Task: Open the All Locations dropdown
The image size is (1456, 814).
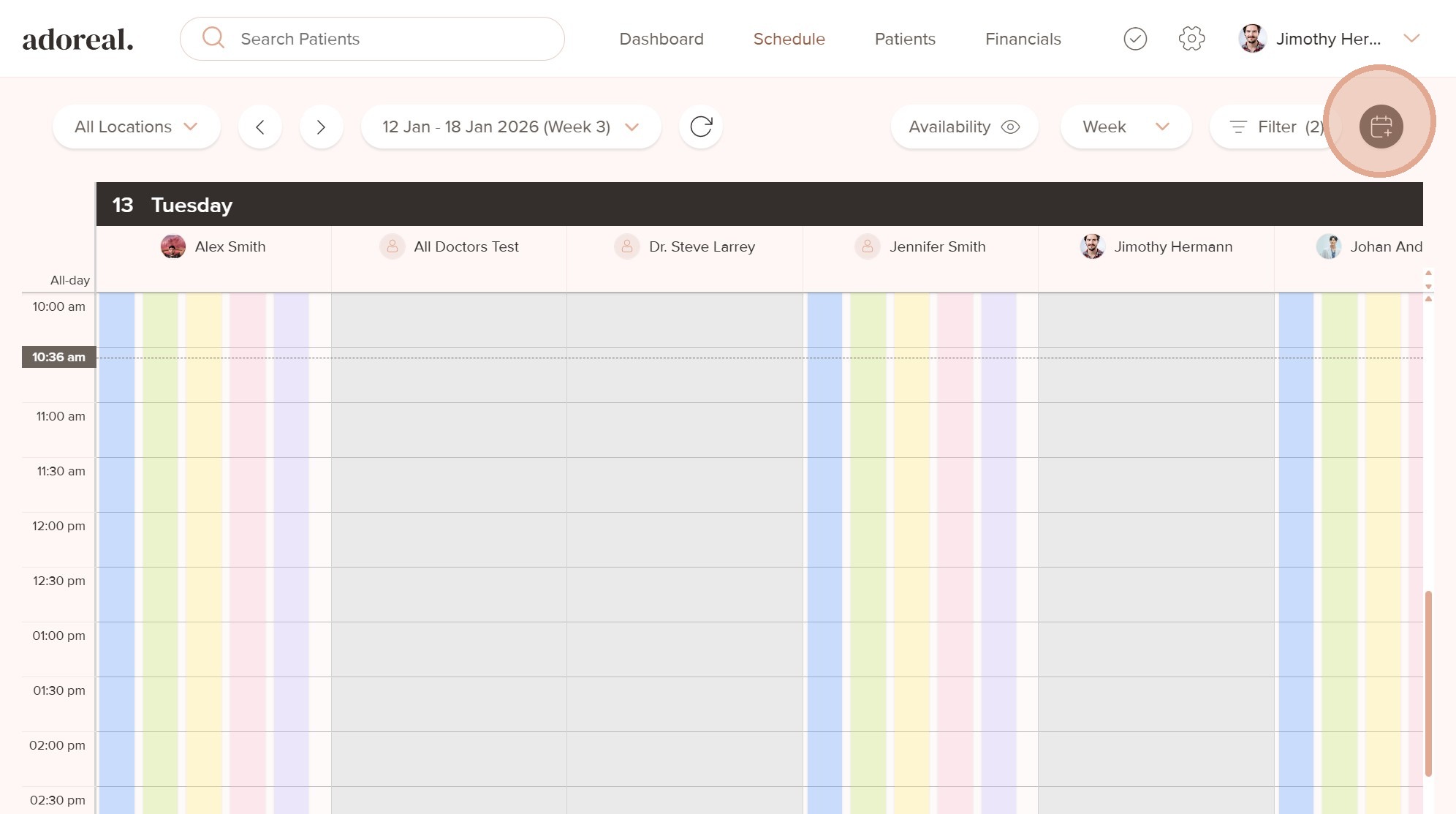Action: click(136, 127)
